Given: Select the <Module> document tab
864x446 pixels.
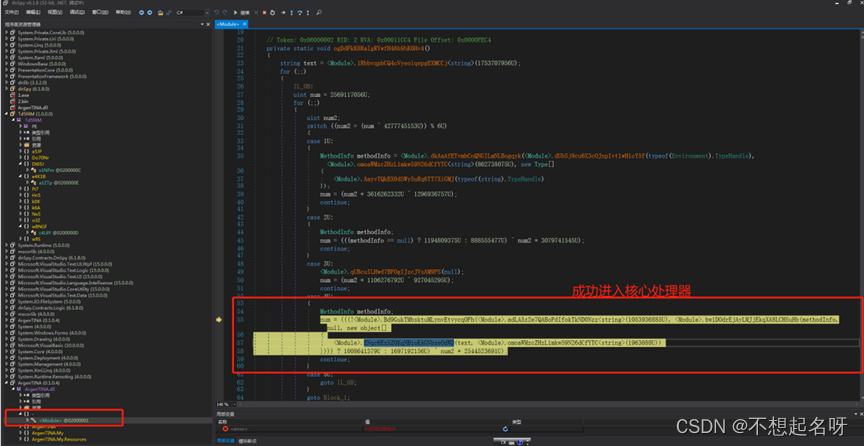Looking at the screenshot, I should 228,24.
